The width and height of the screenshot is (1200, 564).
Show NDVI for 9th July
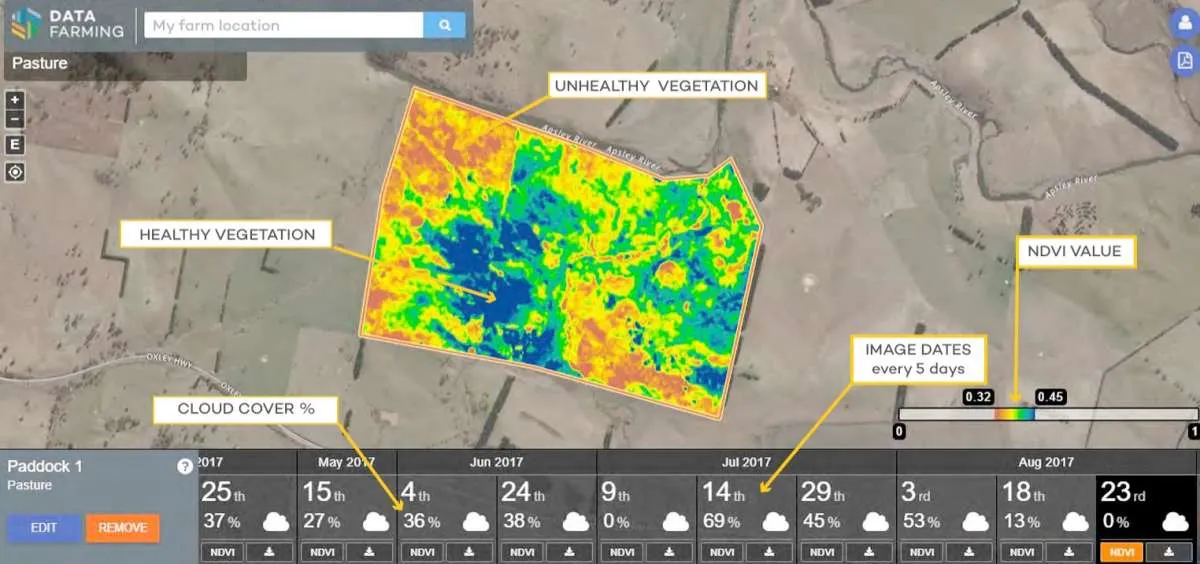pos(621,552)
